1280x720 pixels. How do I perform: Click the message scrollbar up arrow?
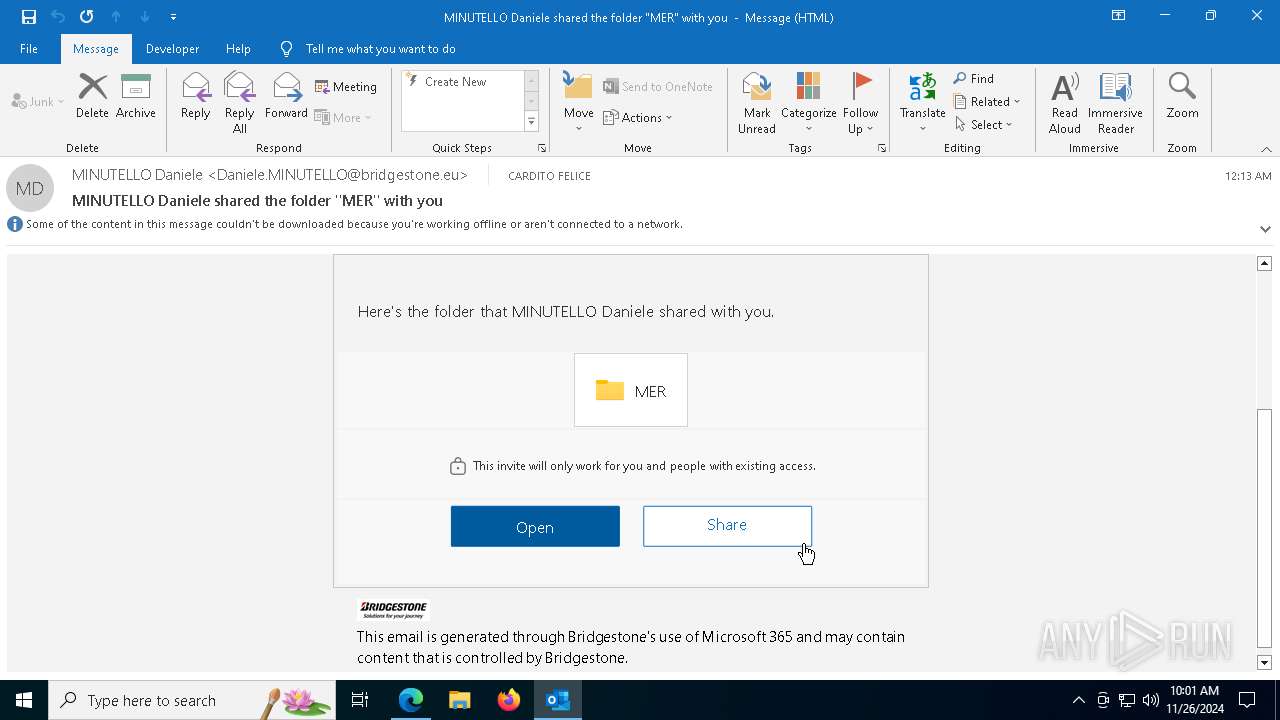1264,263
